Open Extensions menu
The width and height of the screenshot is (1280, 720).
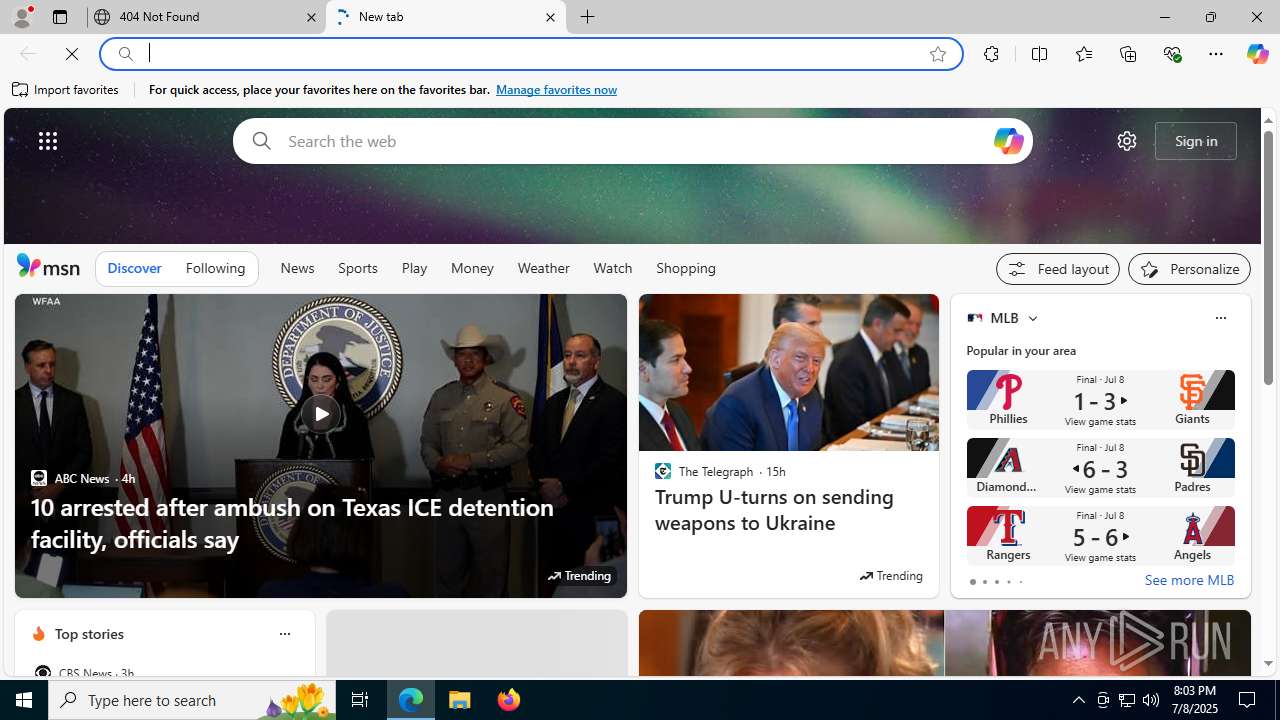point(991,54)
